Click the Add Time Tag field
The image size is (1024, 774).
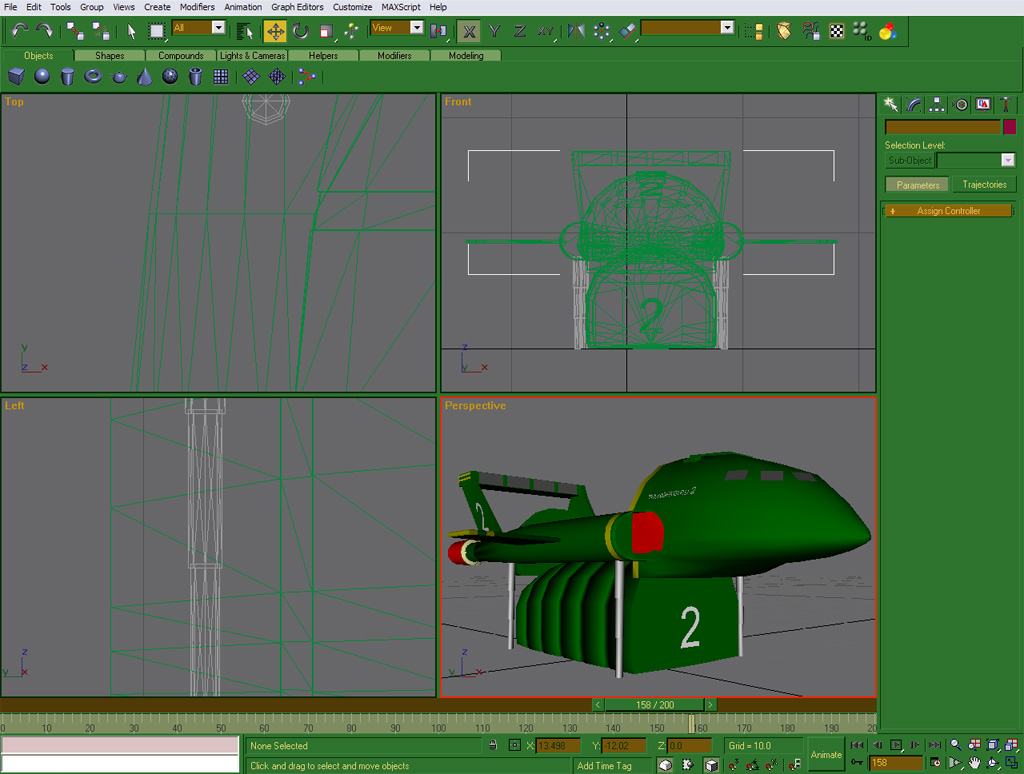[613, 766]
